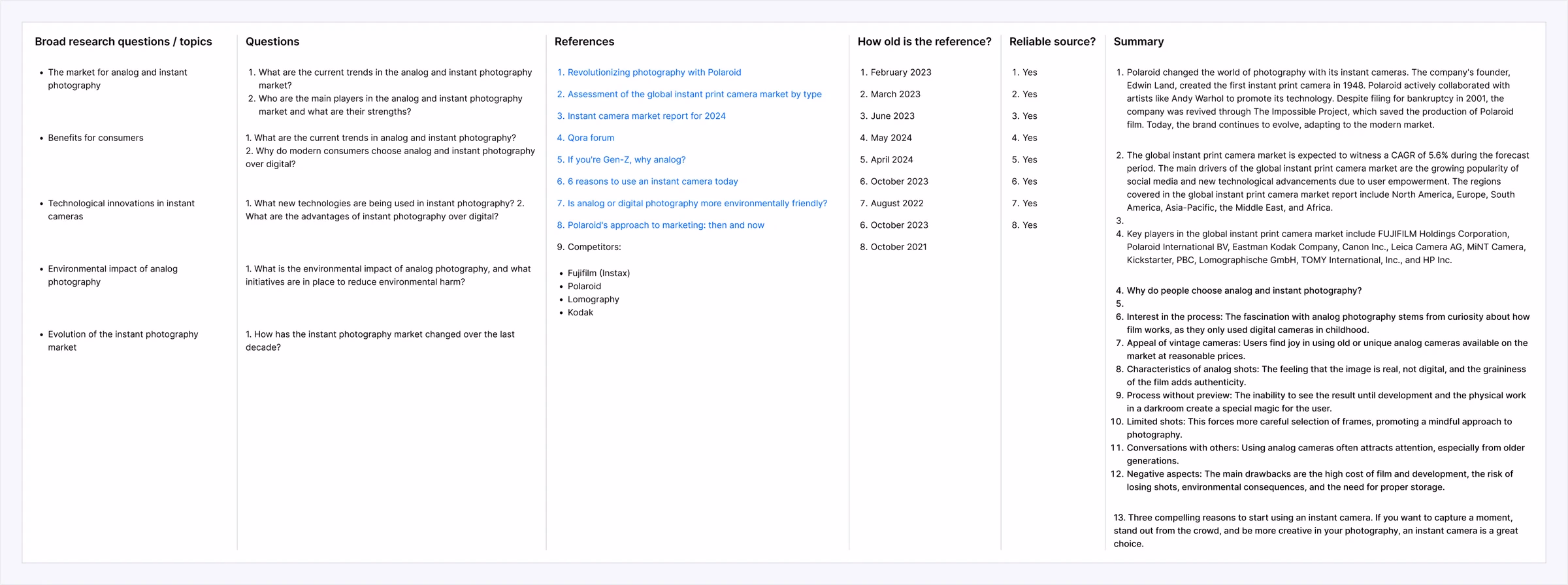Select the '1. Yes' reliable source entry
This screenshot has width=1568, height=585.
click(1024, 72)
